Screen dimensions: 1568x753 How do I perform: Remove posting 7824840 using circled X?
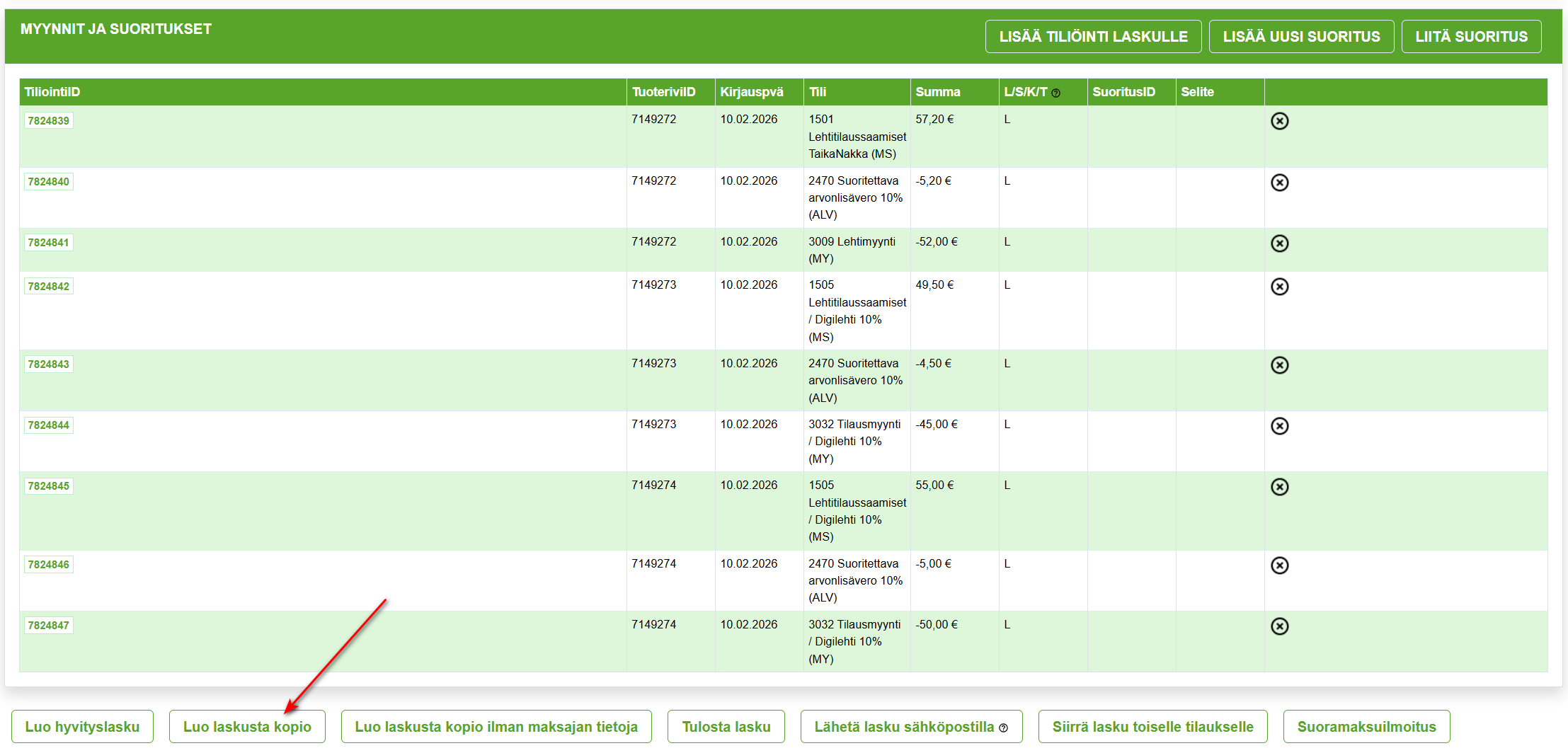[1279, 183]
